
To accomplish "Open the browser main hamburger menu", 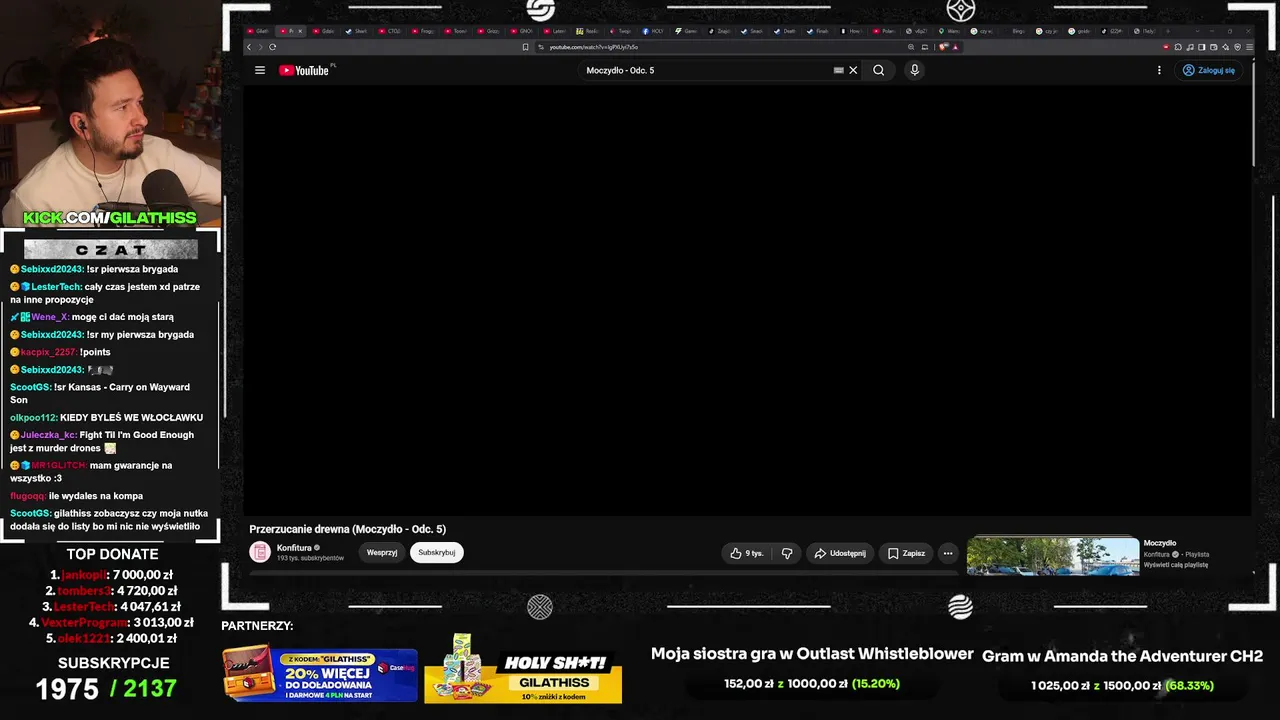I will tap(1249, 47).
